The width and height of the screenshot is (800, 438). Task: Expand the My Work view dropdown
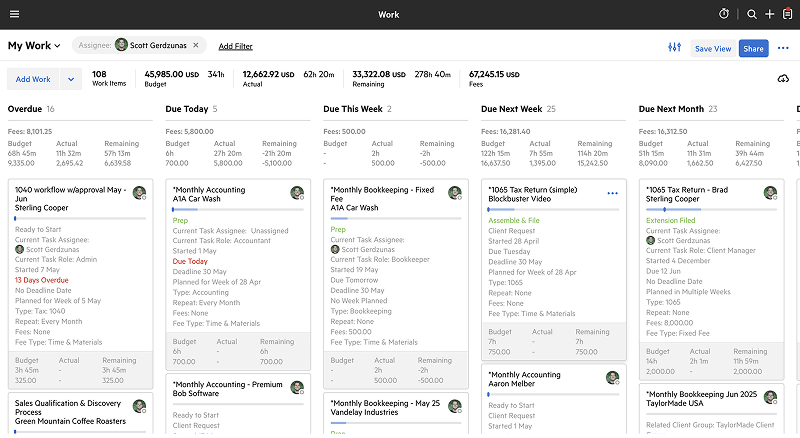[57, 46]
